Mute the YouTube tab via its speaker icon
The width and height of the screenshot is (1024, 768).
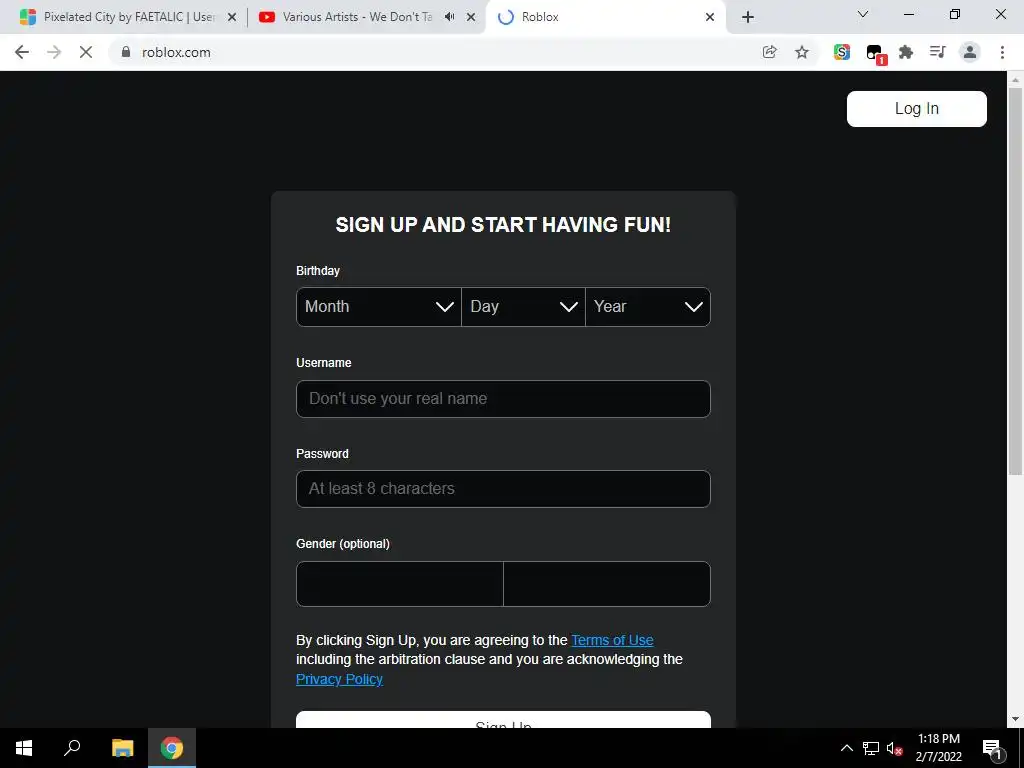[x=449, y=17]
